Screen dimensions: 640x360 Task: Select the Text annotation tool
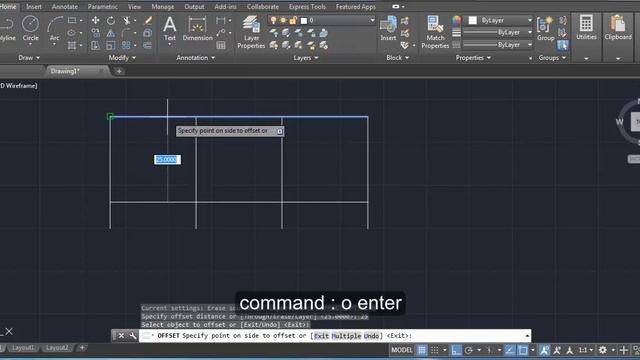[x=169, y=29]
